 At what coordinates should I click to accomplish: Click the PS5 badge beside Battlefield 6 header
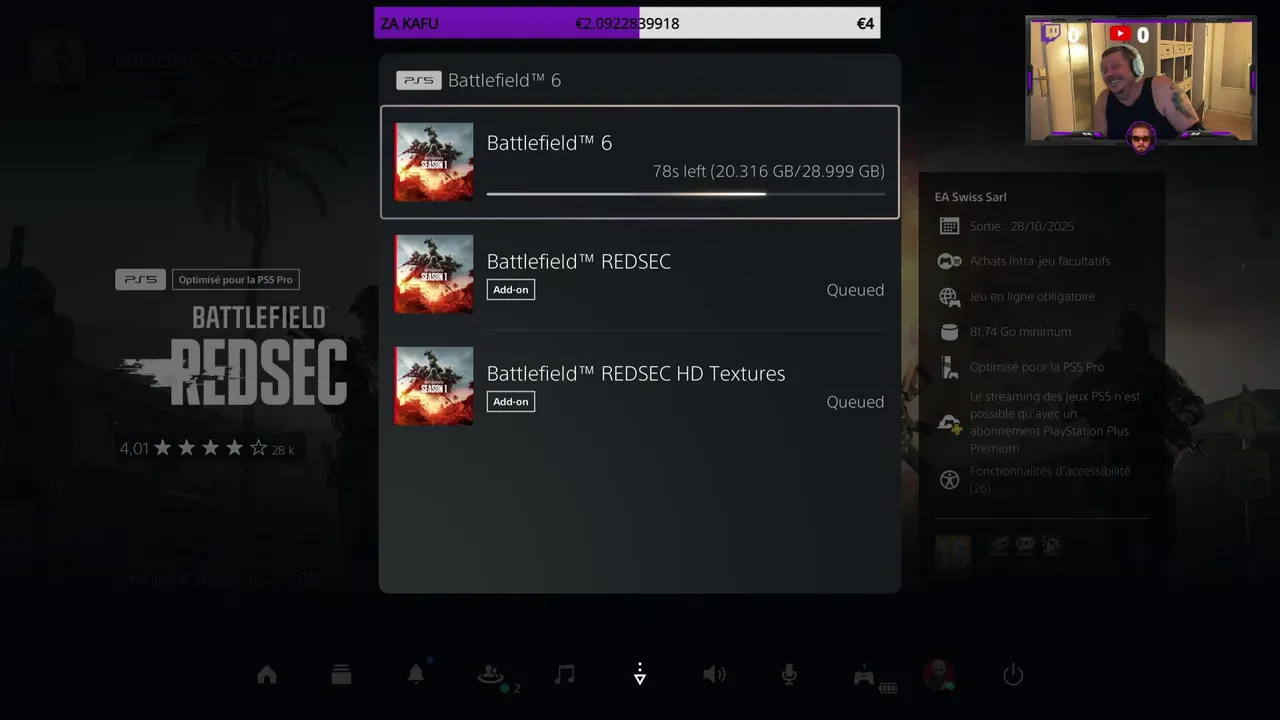(418, 80)
